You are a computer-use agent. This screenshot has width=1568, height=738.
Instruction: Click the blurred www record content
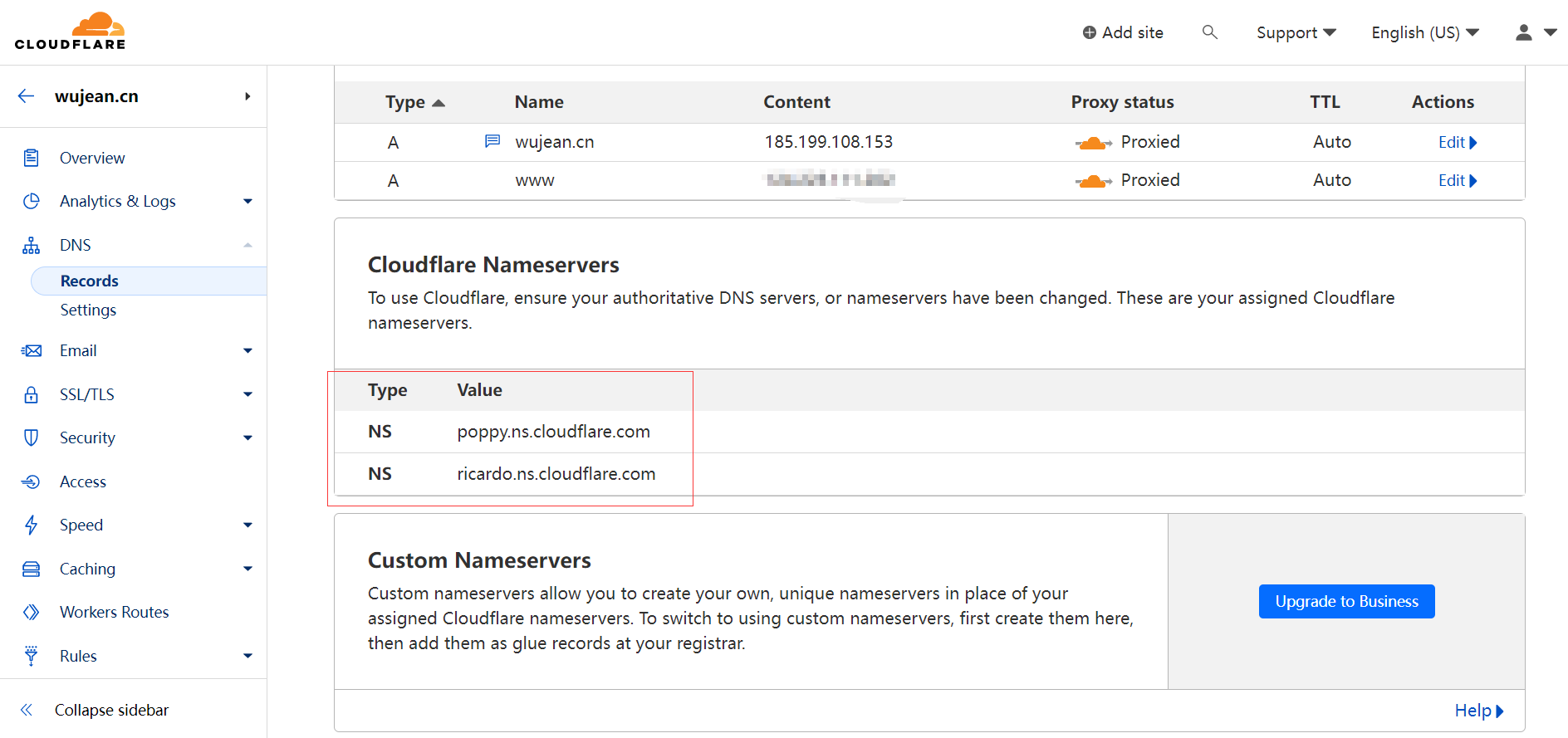click(830, 178)
